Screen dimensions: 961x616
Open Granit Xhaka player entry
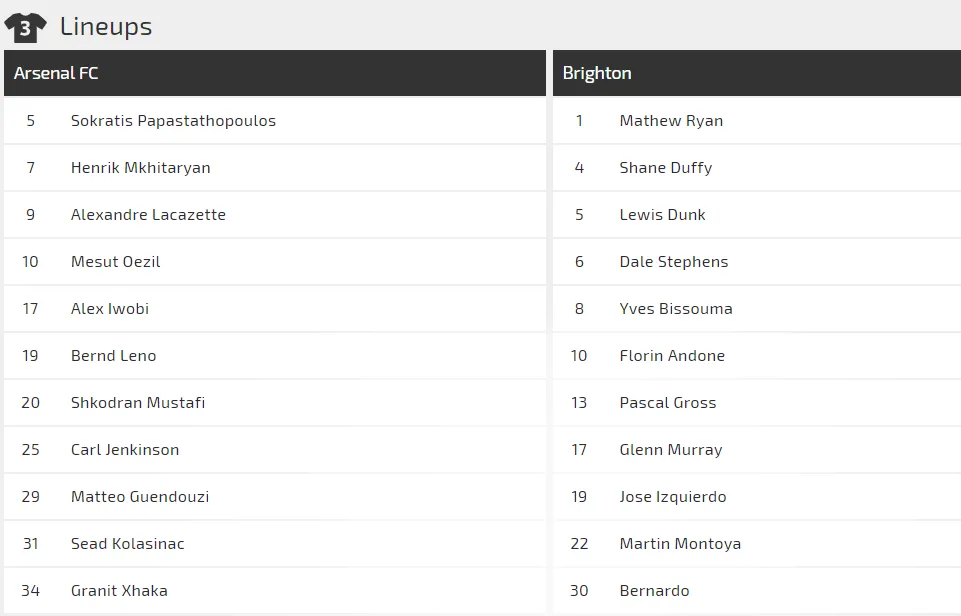point(119,591)
